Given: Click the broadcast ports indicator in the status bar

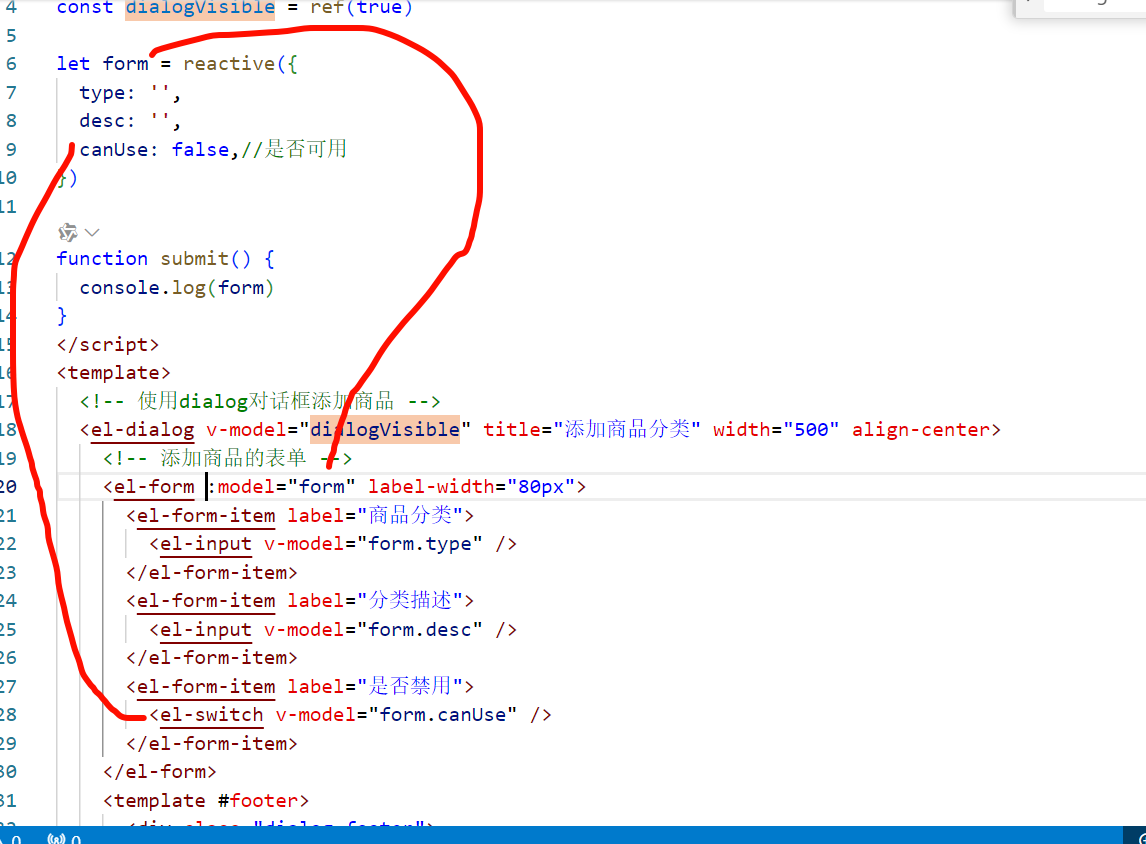Looking at the screenshot, I should coord(64,839).
